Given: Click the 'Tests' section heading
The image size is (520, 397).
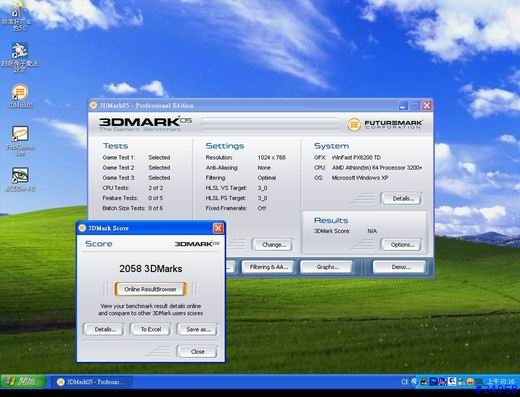Looking at the screenshot, I should tap(115, 146).
